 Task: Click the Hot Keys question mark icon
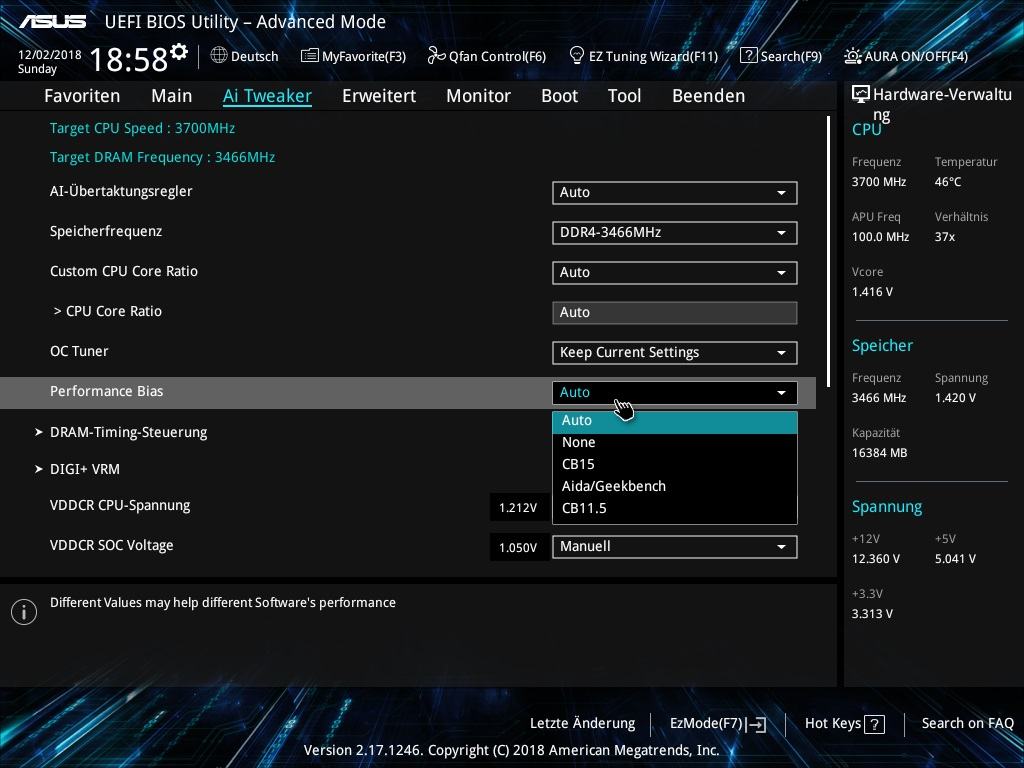click(874, 724)
